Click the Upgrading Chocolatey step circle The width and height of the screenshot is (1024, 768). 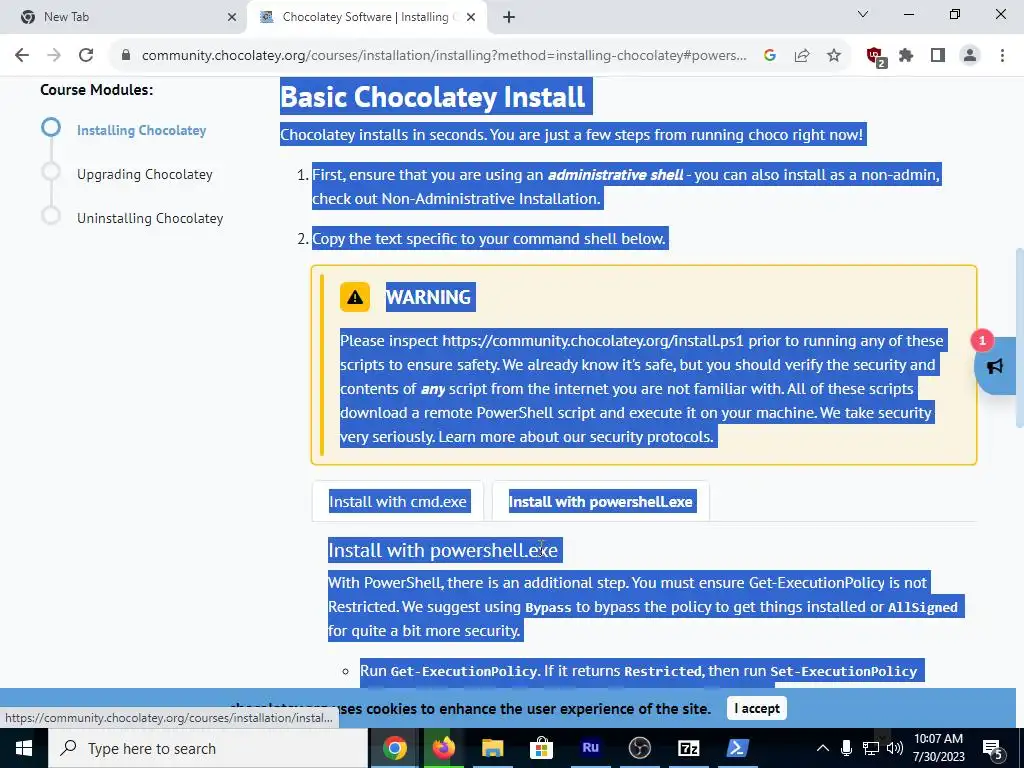pos(51,172)
